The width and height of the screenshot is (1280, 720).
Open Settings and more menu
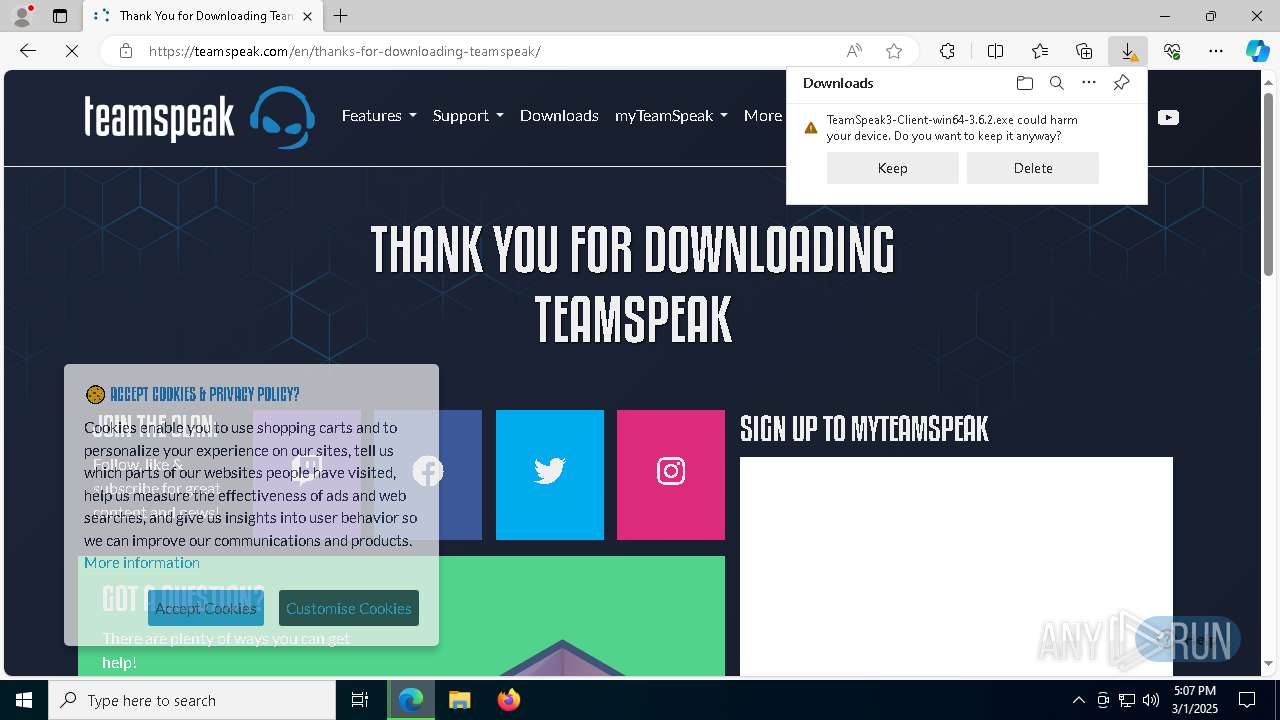tap(1216, 51)
